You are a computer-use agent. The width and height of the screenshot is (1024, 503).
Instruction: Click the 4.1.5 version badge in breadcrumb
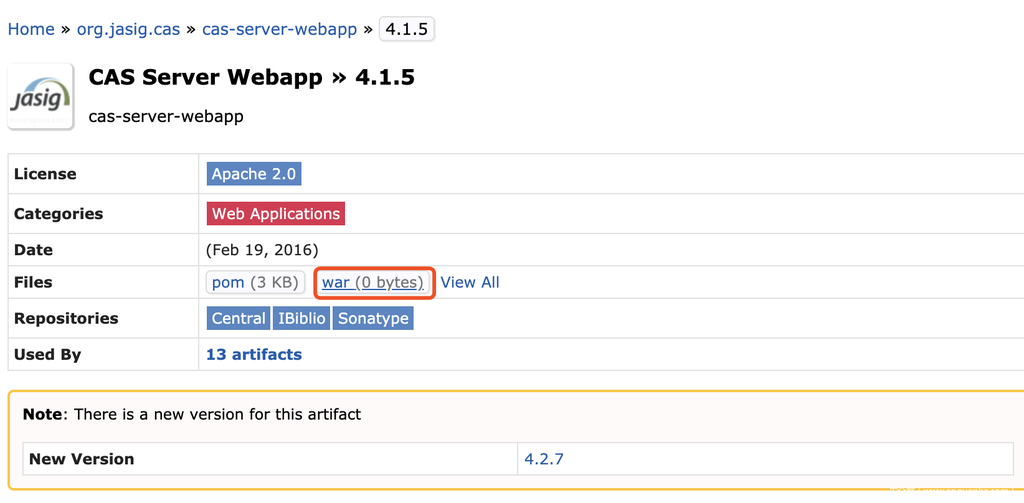tap(406, 29)
